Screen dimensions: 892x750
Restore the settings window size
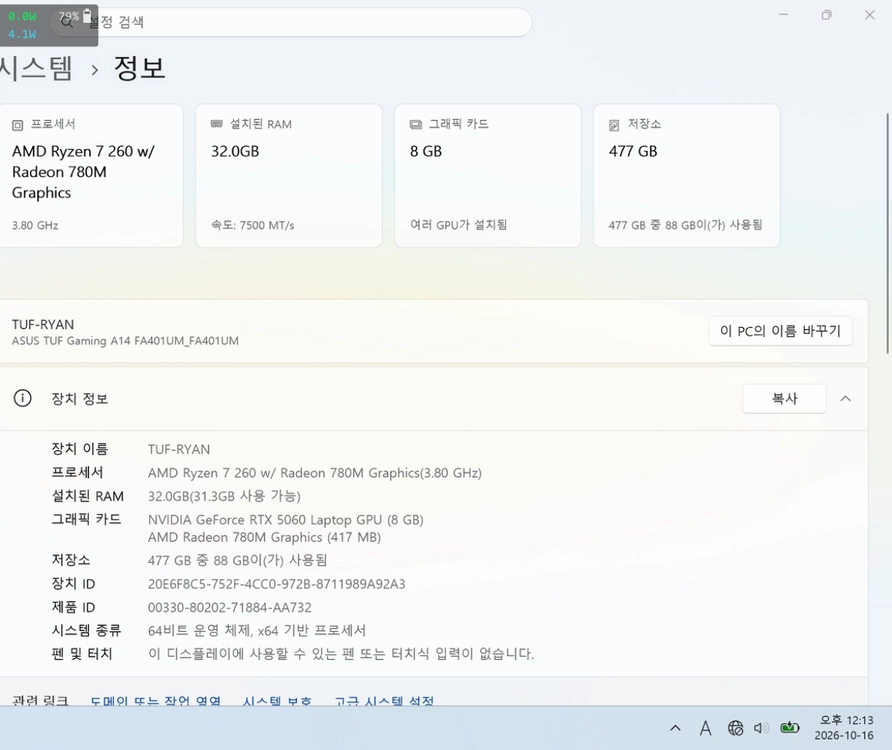pyautogui.click(x=827, y=15)
